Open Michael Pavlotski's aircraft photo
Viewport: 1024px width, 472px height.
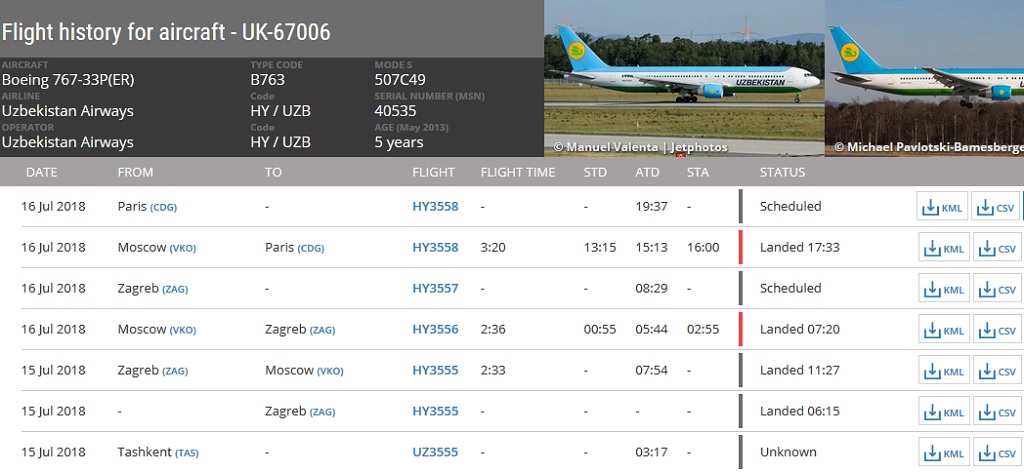[x=924, y=75]
